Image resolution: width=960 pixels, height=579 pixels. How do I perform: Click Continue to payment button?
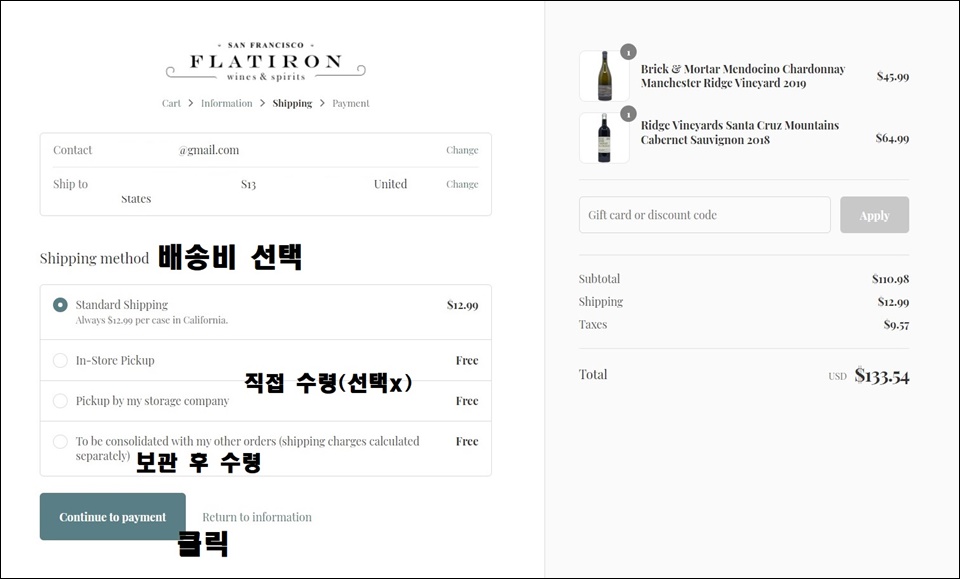(x=113, y=517)
